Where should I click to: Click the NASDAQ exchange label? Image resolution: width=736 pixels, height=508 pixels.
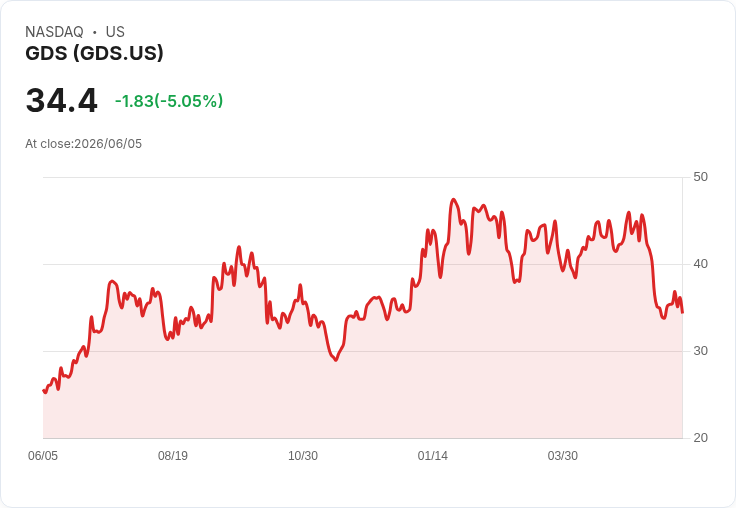54,32
